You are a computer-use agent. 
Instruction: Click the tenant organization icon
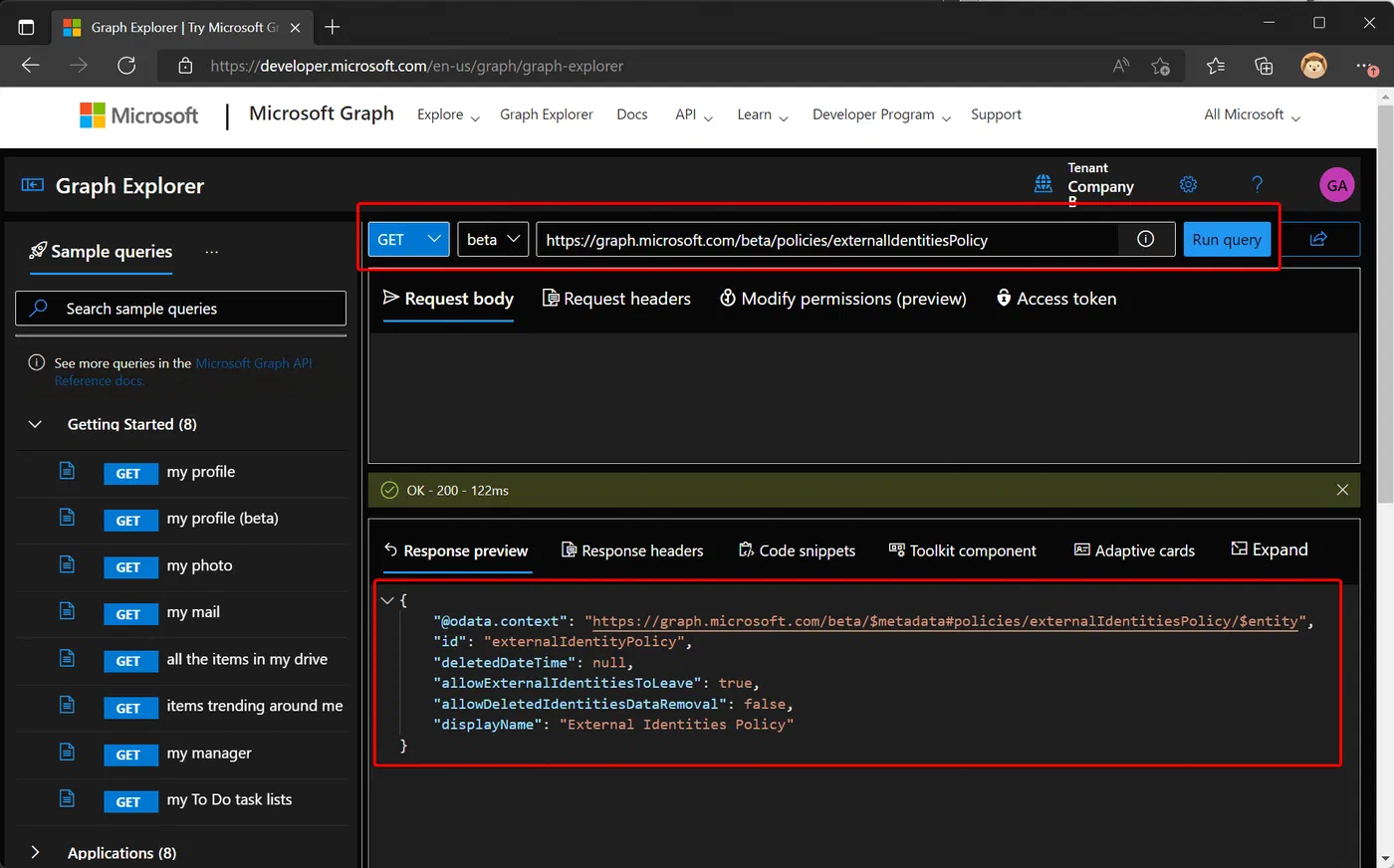1043,184
